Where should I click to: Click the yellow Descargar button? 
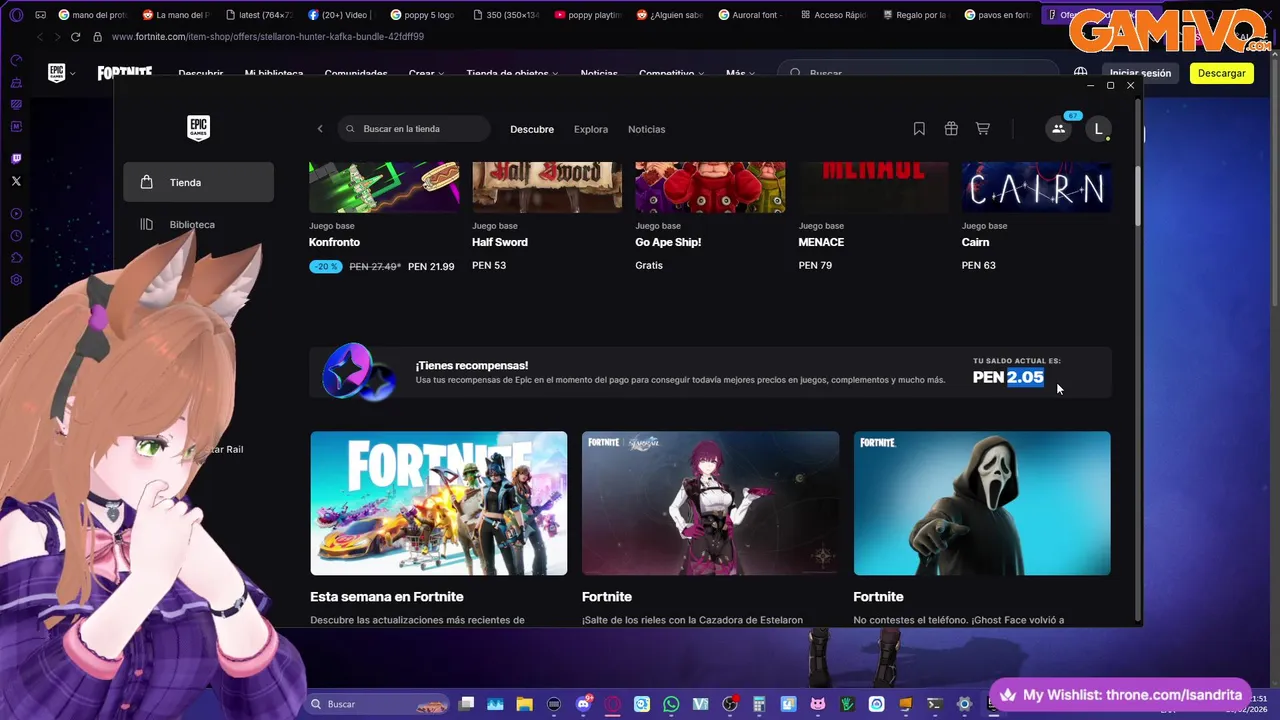[x=1221, y=73]
